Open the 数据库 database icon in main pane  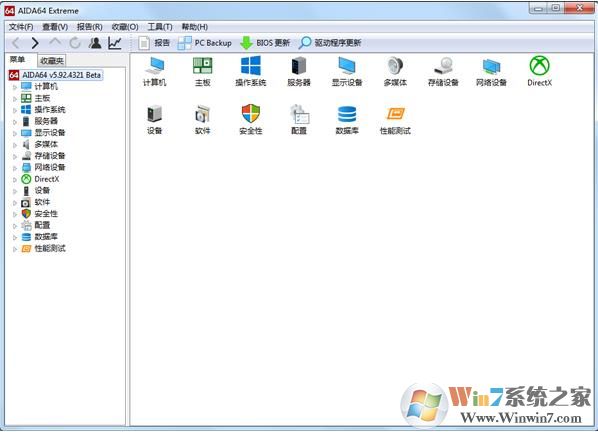click(x=347, y=119)
